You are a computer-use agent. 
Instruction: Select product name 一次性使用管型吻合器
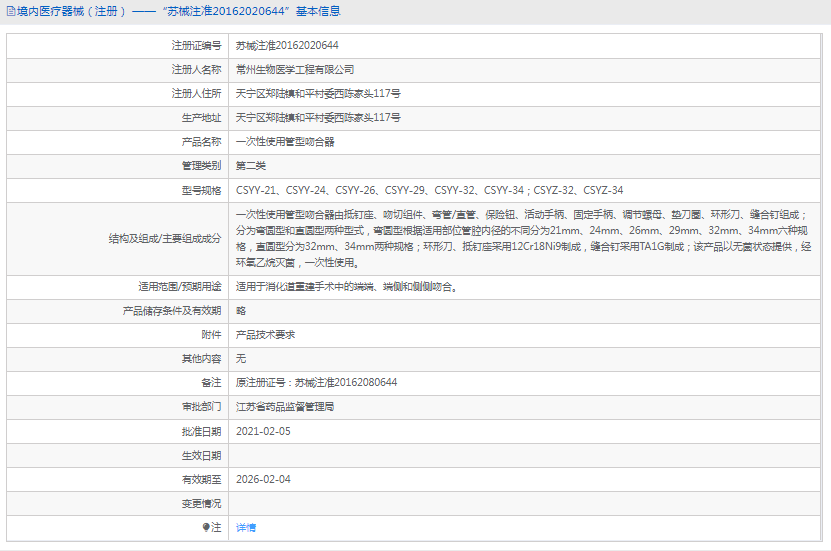click(285, 141)
